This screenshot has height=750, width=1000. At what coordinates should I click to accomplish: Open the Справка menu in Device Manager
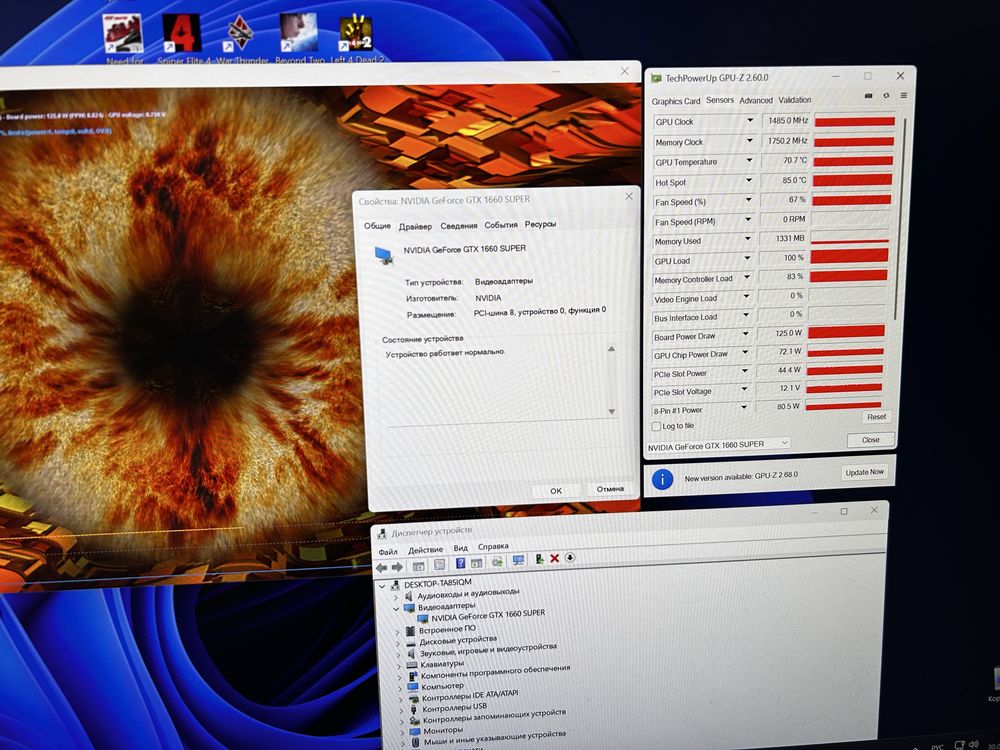pyautogui.click(x=493, y=547)
